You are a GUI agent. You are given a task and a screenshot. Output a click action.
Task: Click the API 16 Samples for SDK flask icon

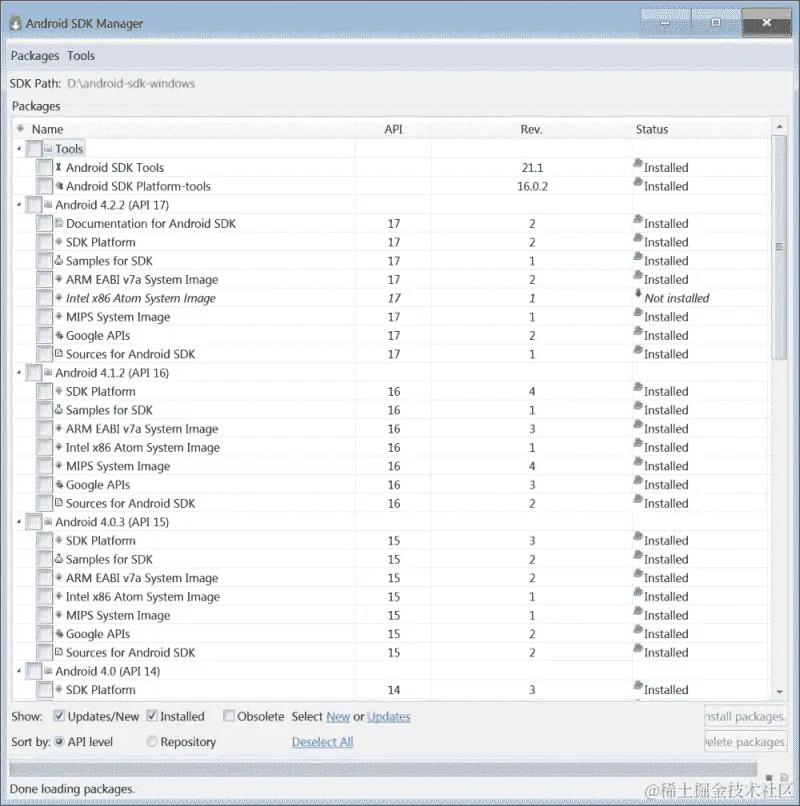point(59,410)
